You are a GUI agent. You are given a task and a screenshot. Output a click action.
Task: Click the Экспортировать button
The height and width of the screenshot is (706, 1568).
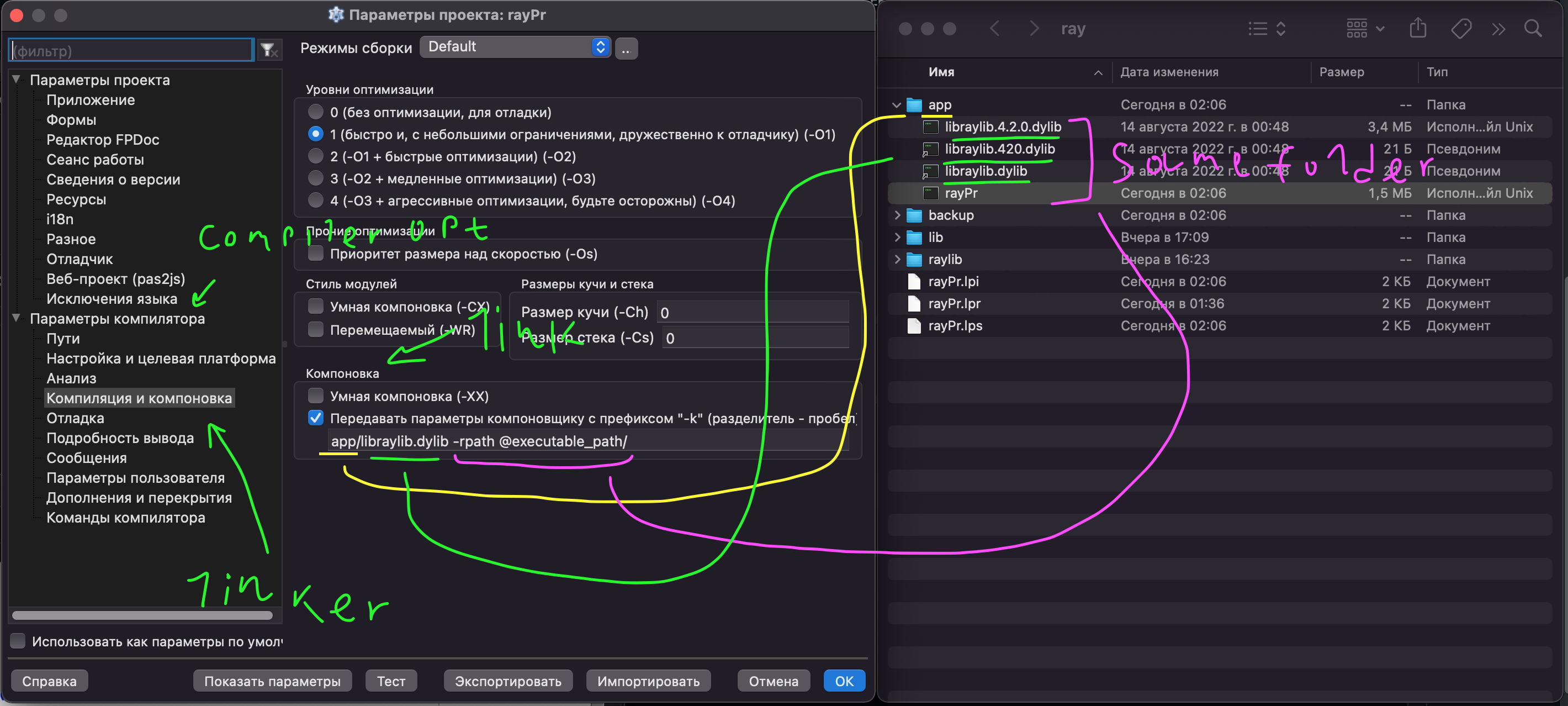[x=507, y=681]
